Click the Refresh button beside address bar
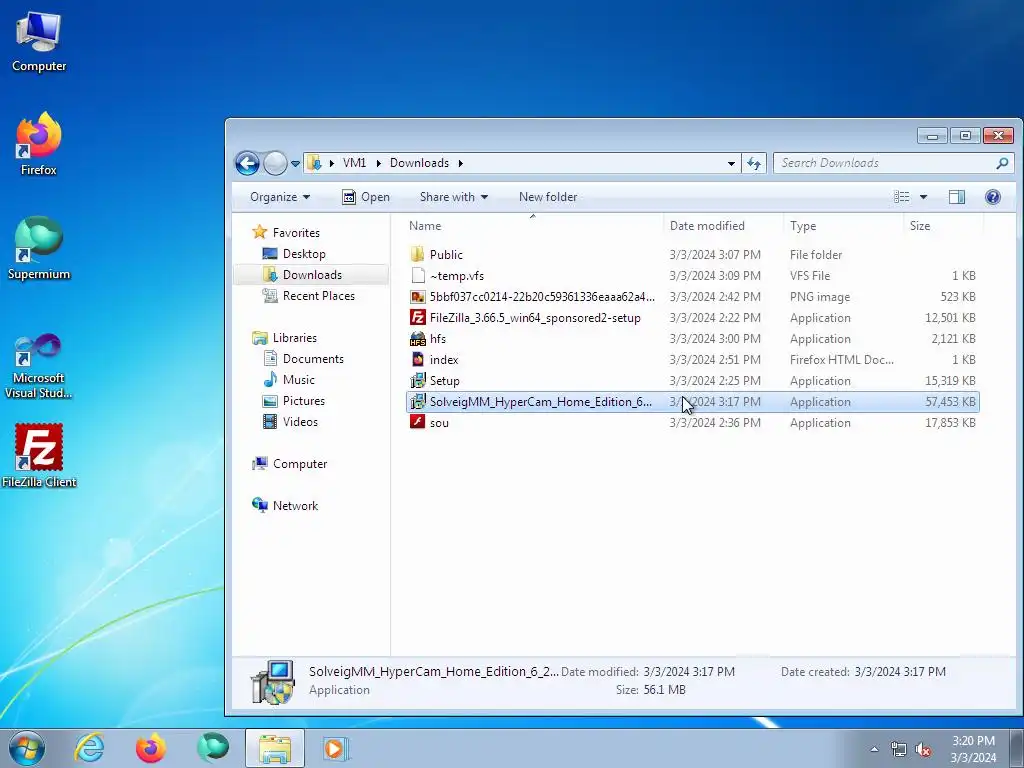The image size is (1024, 768). [754, 163]
